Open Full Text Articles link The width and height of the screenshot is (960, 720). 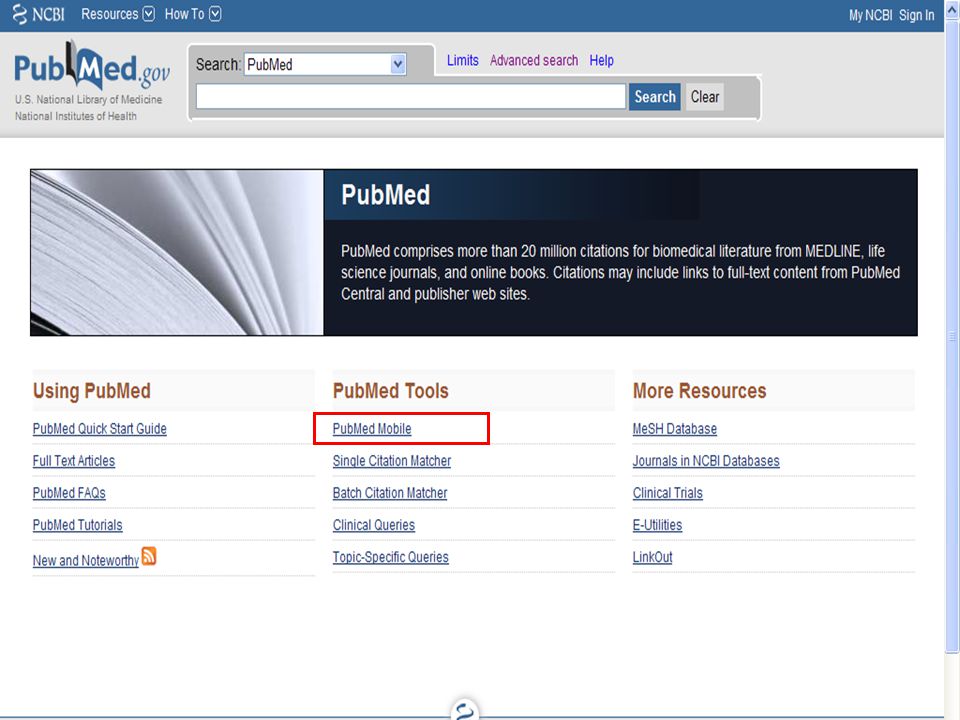pyautogui.click(x=73, y=461)
